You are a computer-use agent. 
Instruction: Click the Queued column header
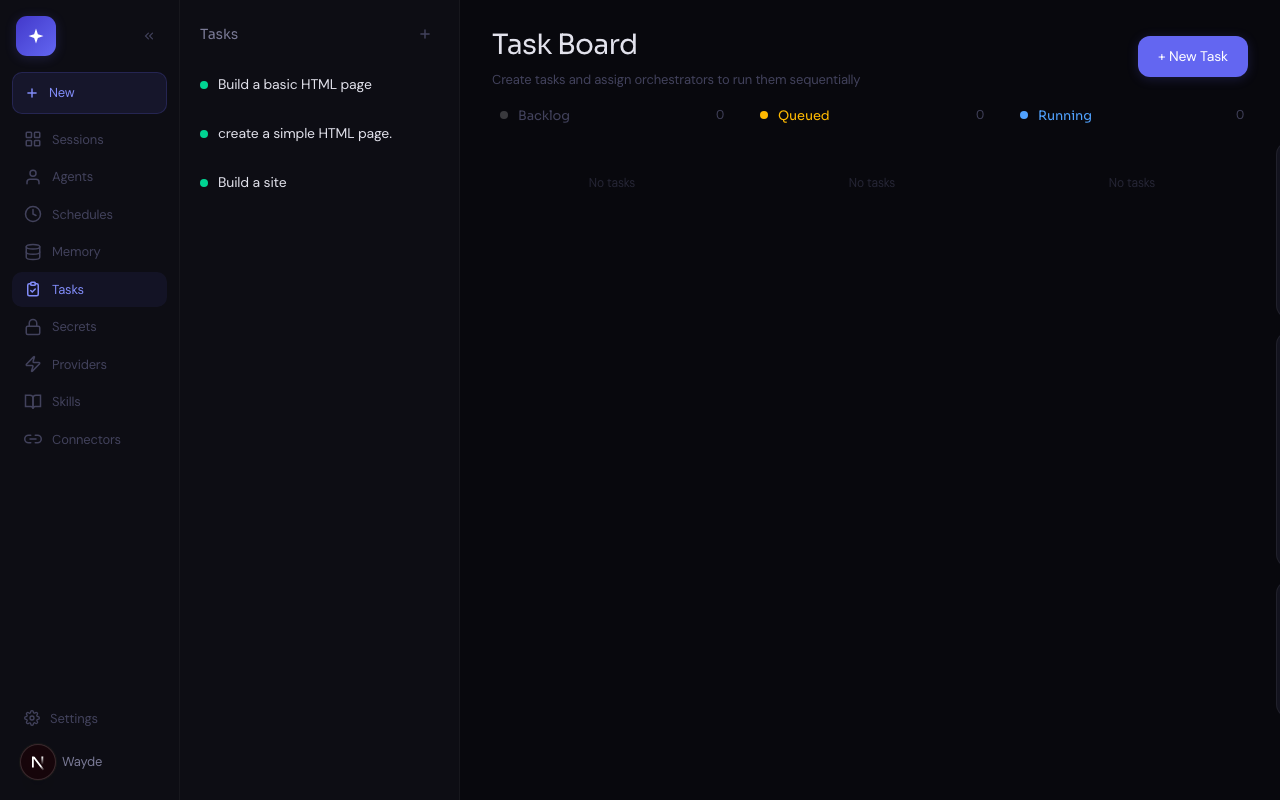coord(803,116)
